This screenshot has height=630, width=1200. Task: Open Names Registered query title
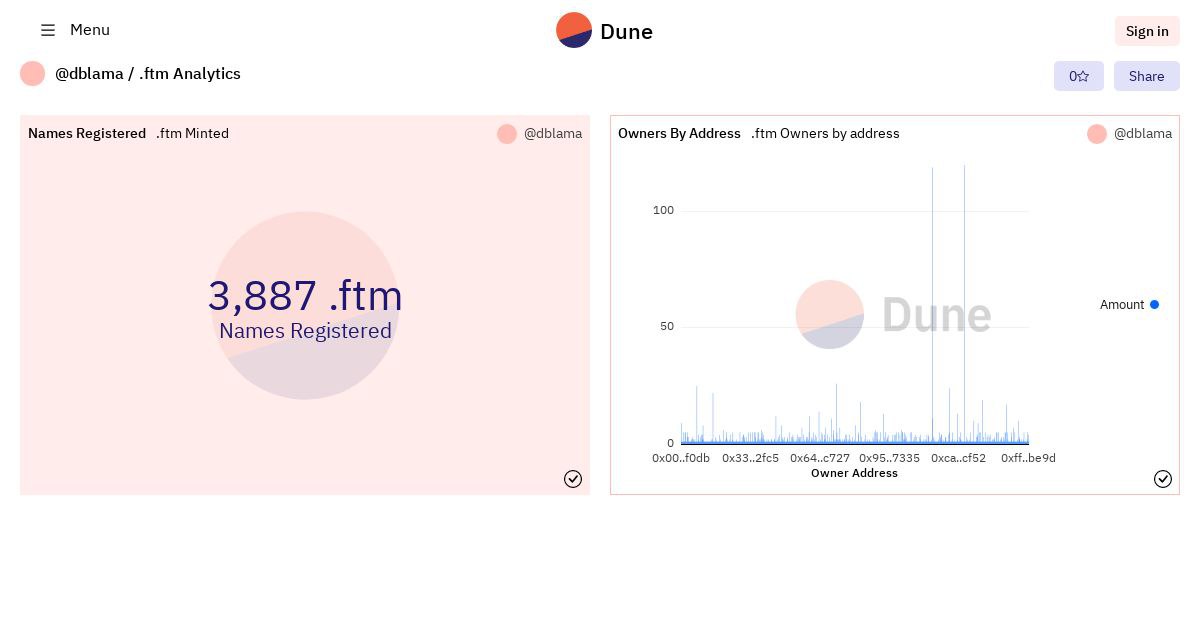point(87,133)
